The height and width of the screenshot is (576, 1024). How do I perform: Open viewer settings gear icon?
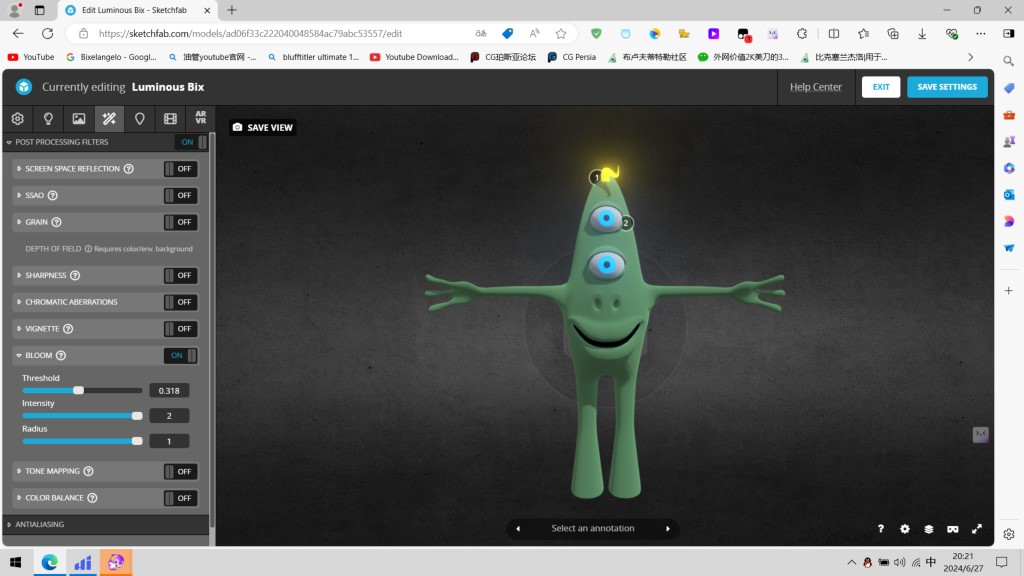click(904, 529)
